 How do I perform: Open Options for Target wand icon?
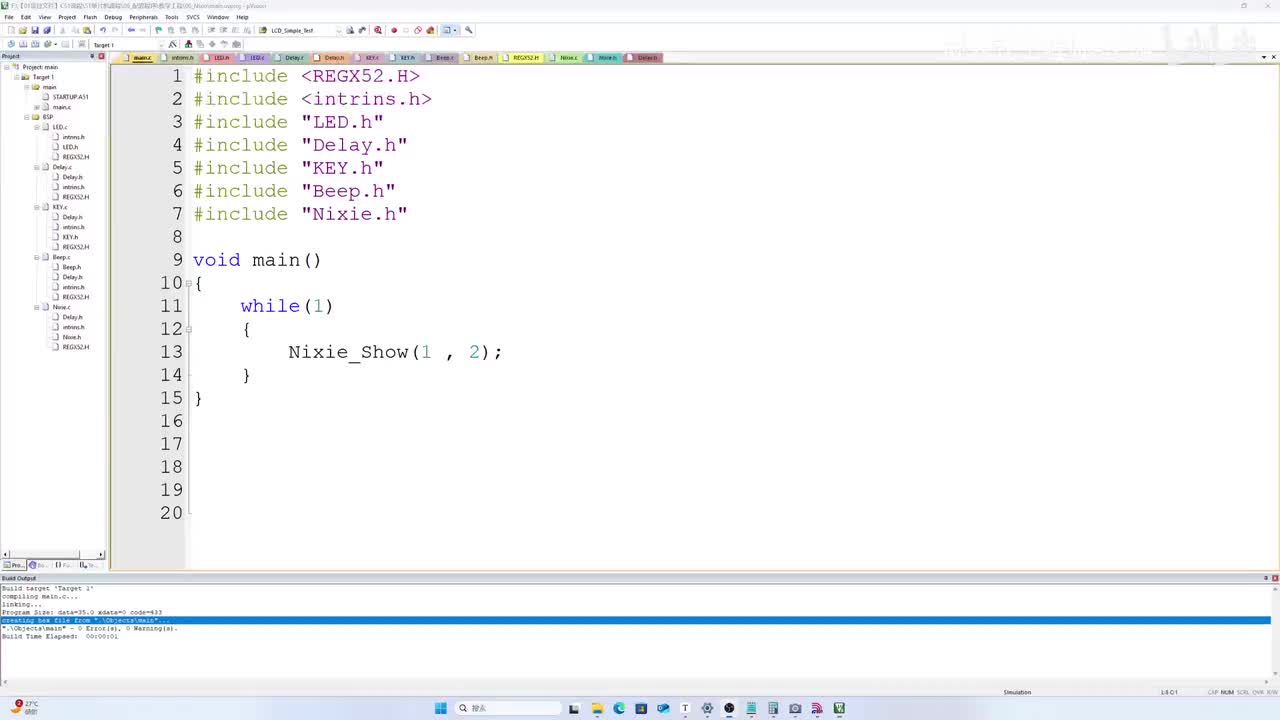click(173, 44)
